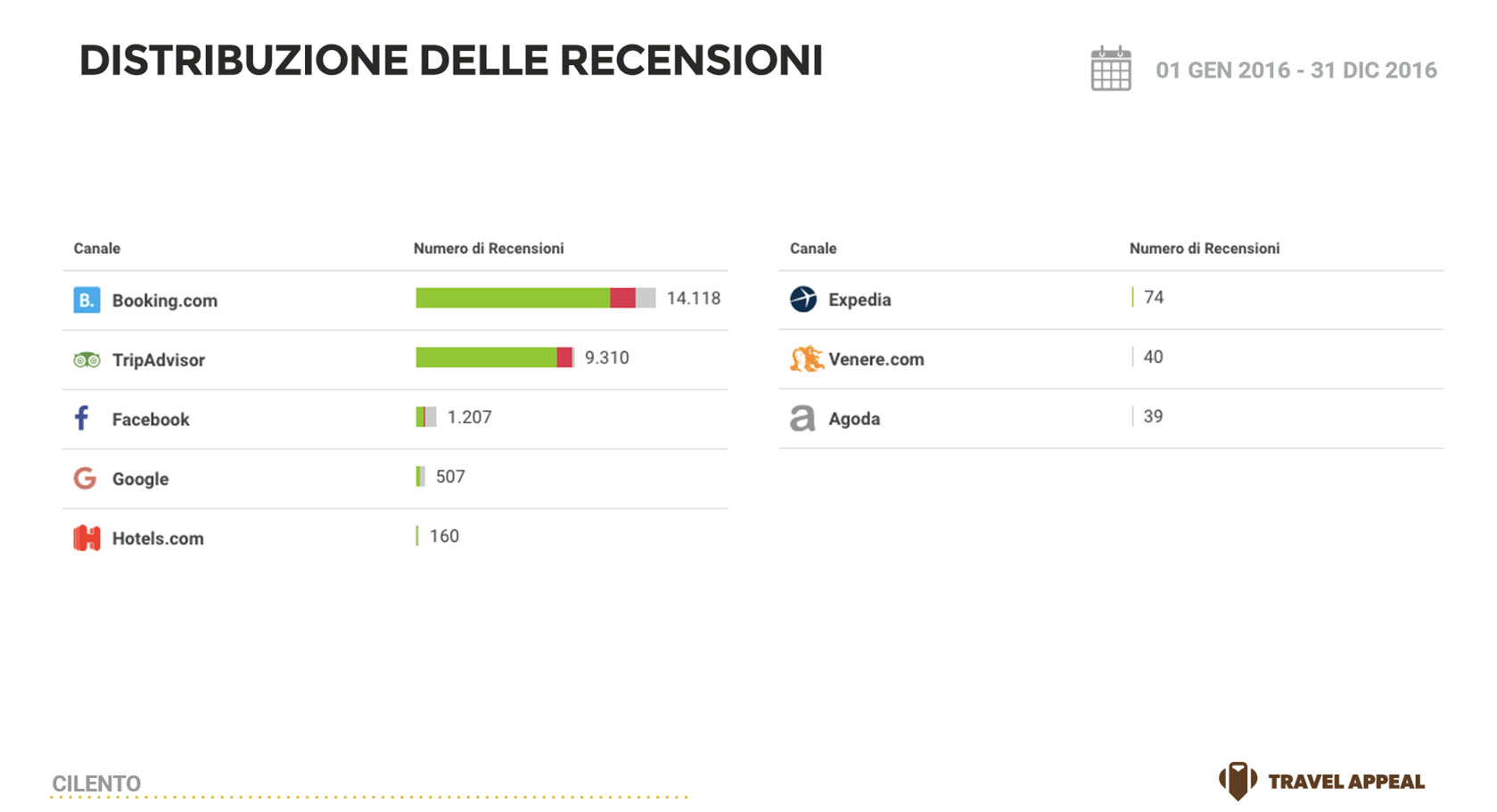Image resolution: width=1497 pixels, height=812 pixels.
Task: Select the right Numero di Recensioni header
Action: pos(1205,249)
